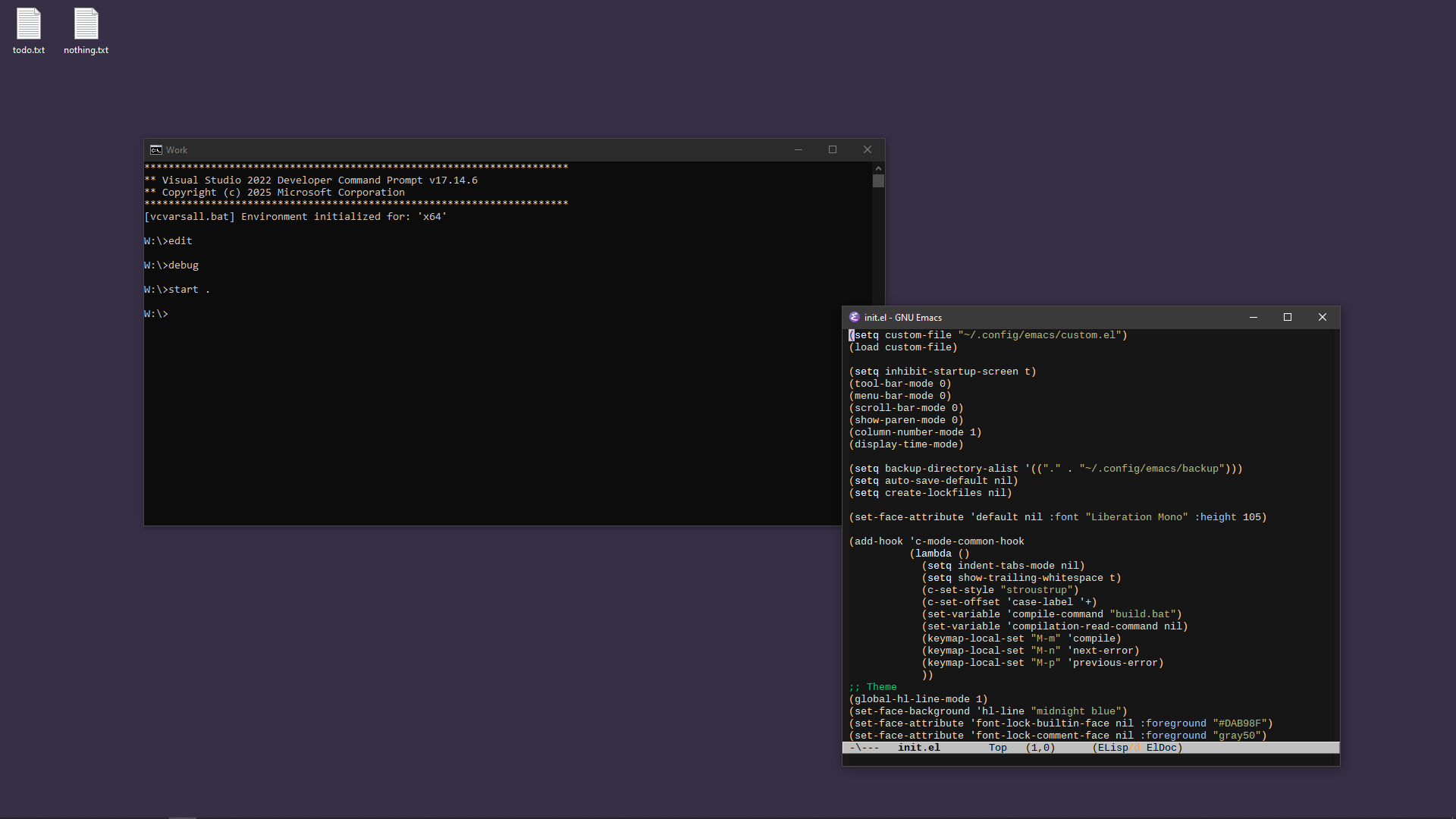Minimize the Work command prompt window
The height and width of the screenshot is (819, 1456).
799,150
